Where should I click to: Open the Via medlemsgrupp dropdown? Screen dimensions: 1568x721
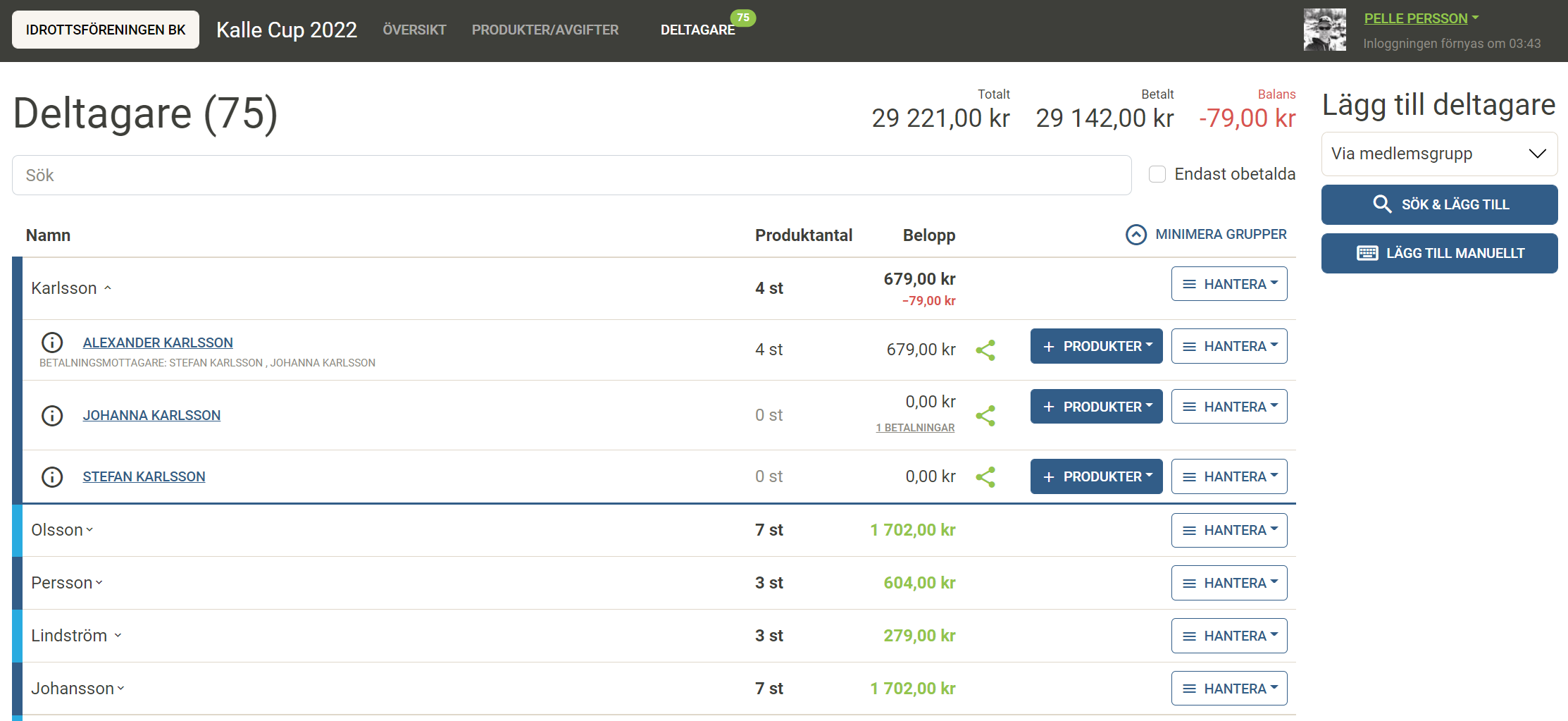point(1438,154)
